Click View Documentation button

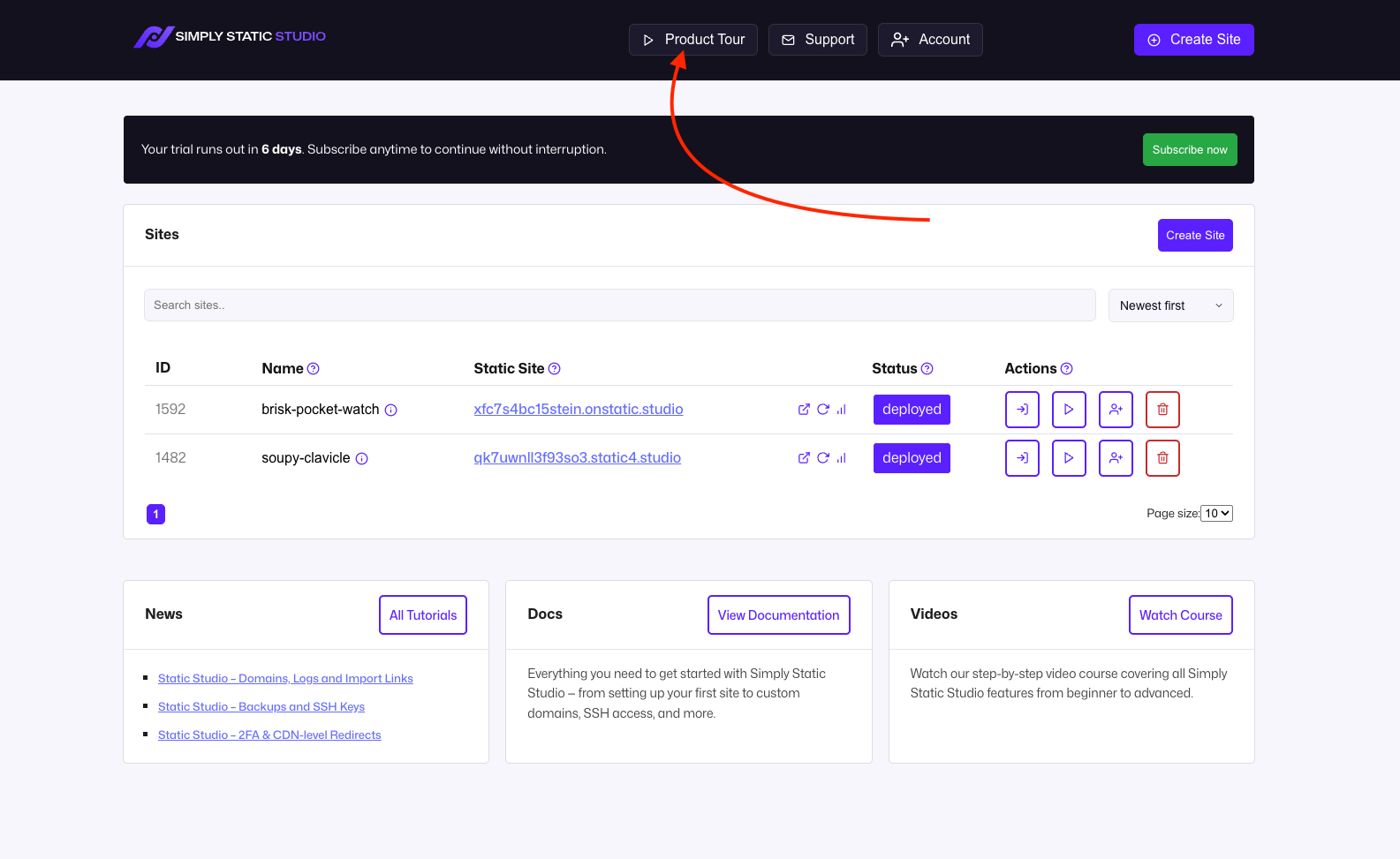[779, 615]
